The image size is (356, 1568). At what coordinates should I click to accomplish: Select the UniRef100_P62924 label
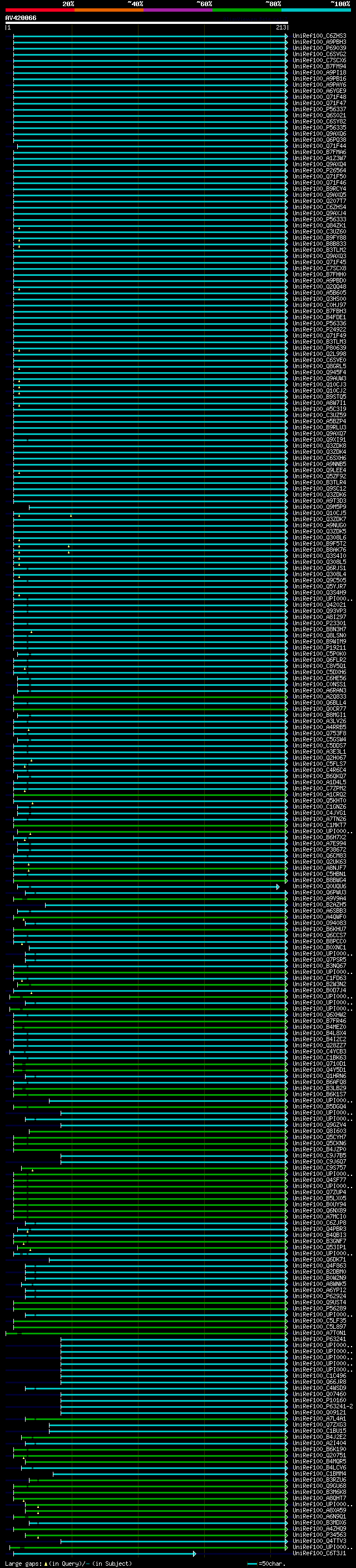point(319,1296)
